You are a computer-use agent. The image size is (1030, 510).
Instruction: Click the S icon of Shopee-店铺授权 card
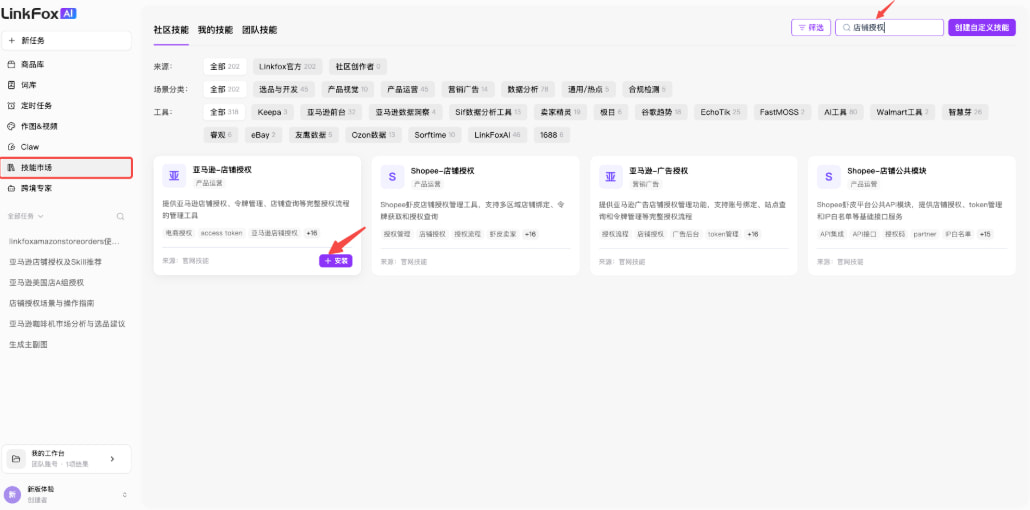click(x=392, y=176)
